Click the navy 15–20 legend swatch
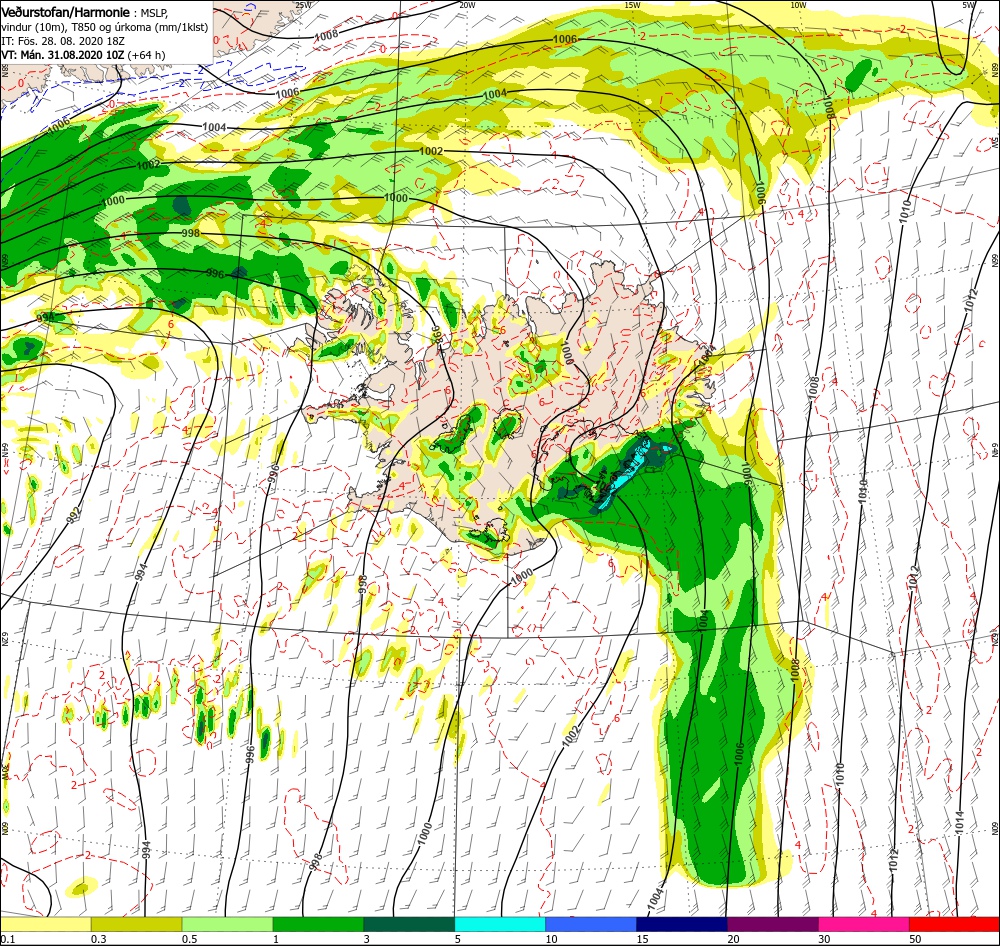Image resolution: width=1000 pixels, height=946 pixels. [x=682, y=924]
